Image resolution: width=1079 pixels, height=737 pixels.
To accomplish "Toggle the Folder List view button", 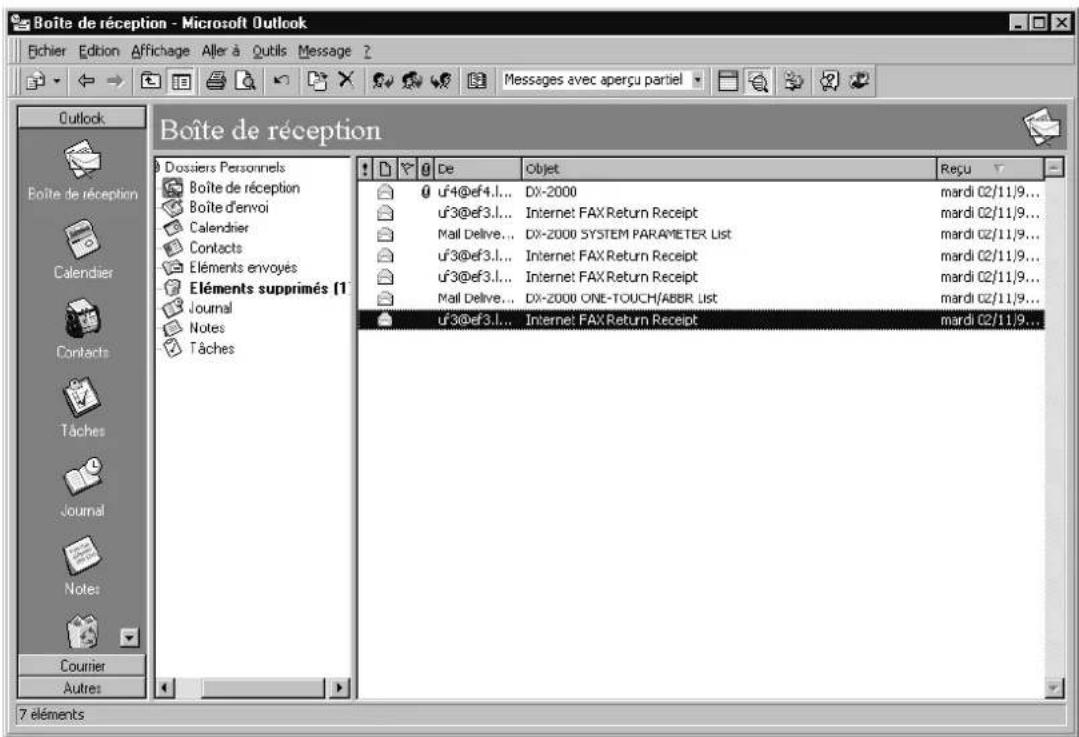I will [181, 81].
